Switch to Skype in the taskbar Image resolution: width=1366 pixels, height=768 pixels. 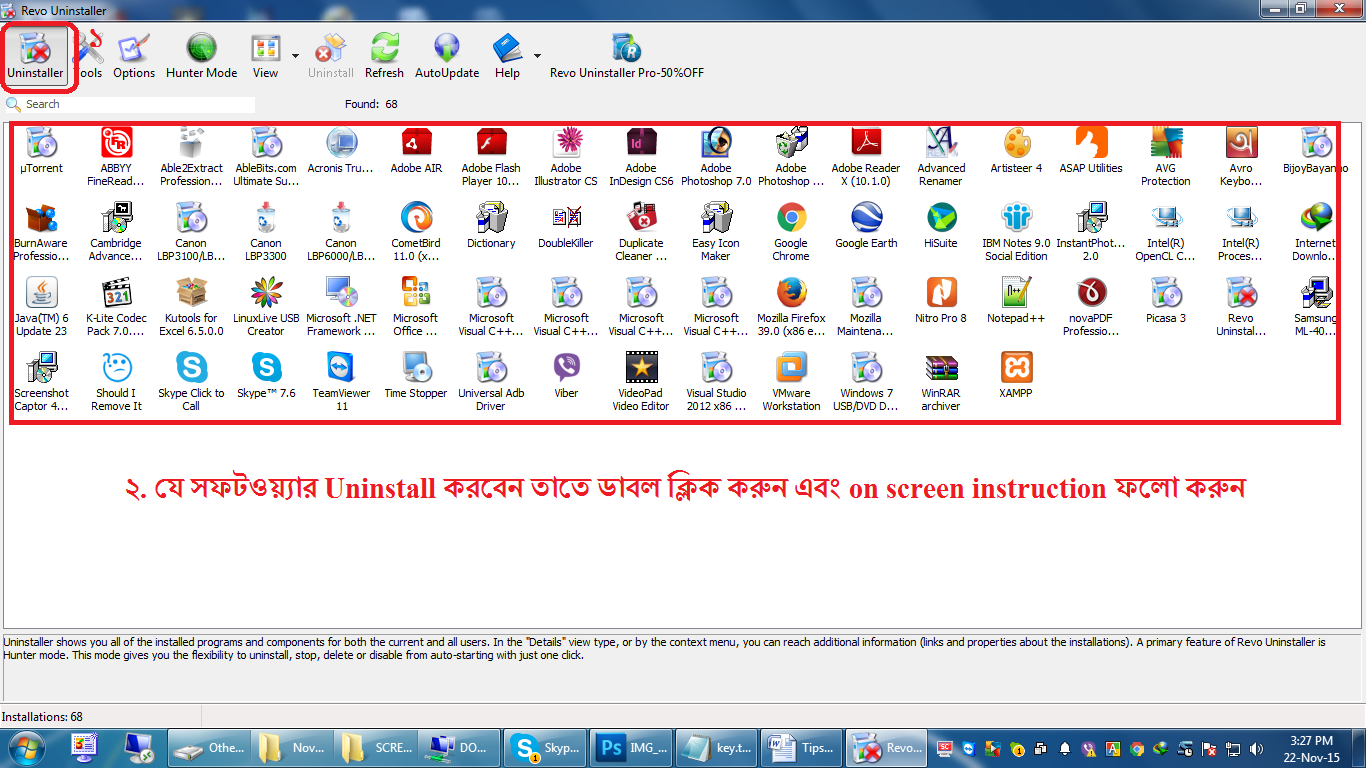(545, 747)
